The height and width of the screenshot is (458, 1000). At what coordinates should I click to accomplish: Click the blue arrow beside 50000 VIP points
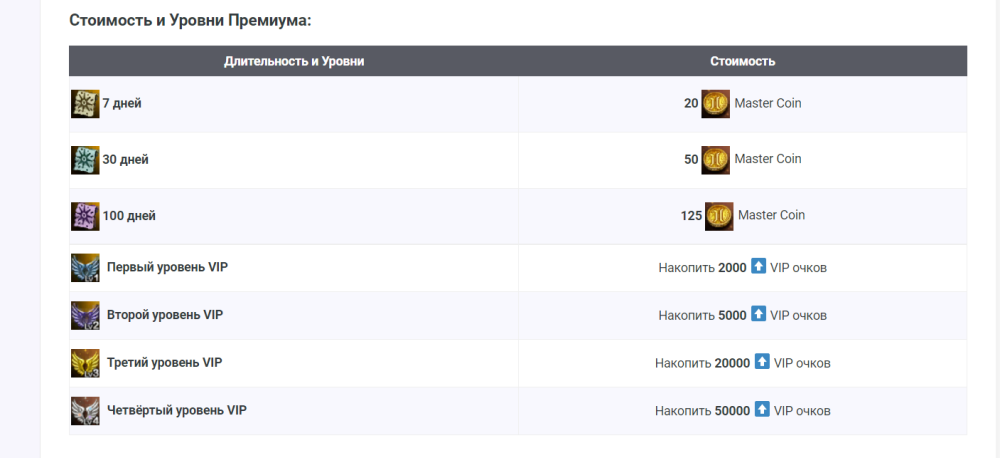tap(762, 410)
